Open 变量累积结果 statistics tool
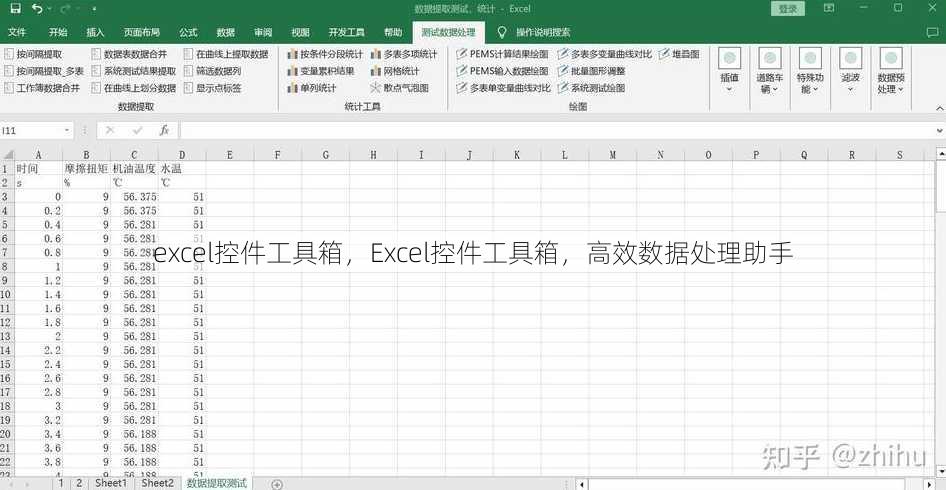Screen dimensions: 946x490 click(x=321, y=71)
